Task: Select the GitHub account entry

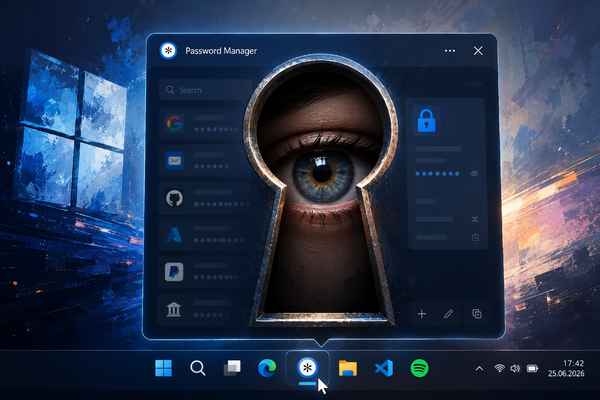Action: [203, 198]
